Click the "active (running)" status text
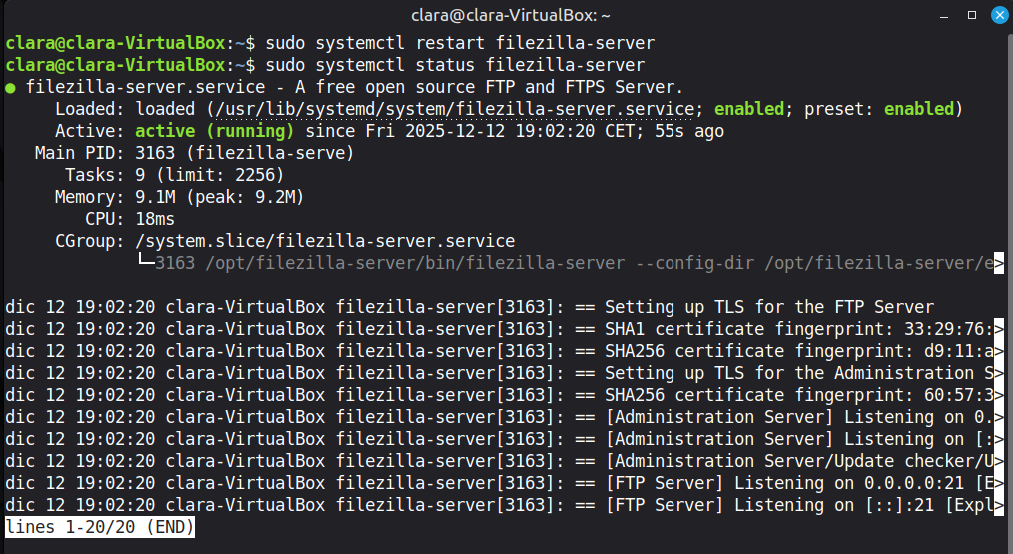1013x554 pixels. (x=214, y=131)
